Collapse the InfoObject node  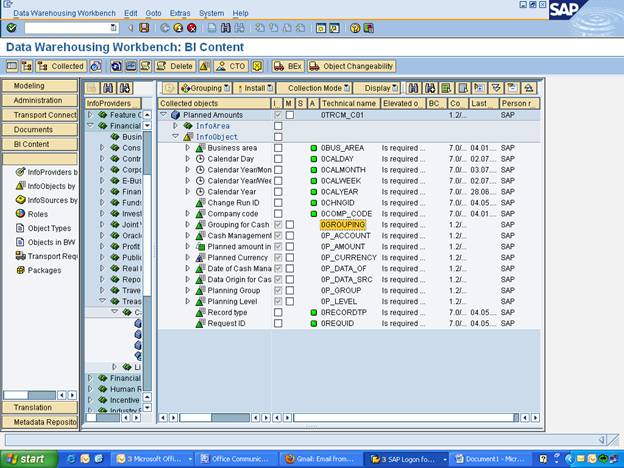click(x=175, y=136)
